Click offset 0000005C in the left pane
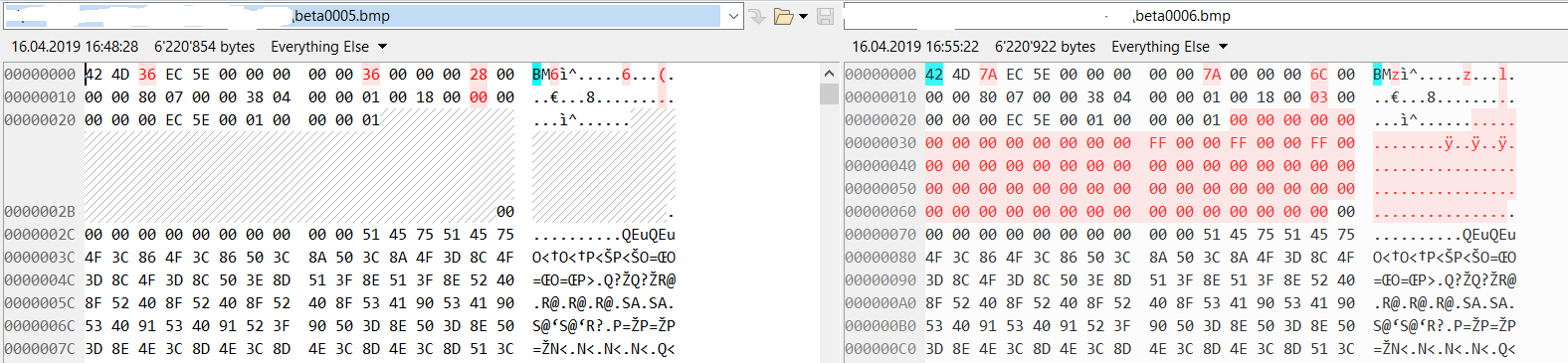The width and height of the screenshot is (1568, 363). [x=40, y=303]
